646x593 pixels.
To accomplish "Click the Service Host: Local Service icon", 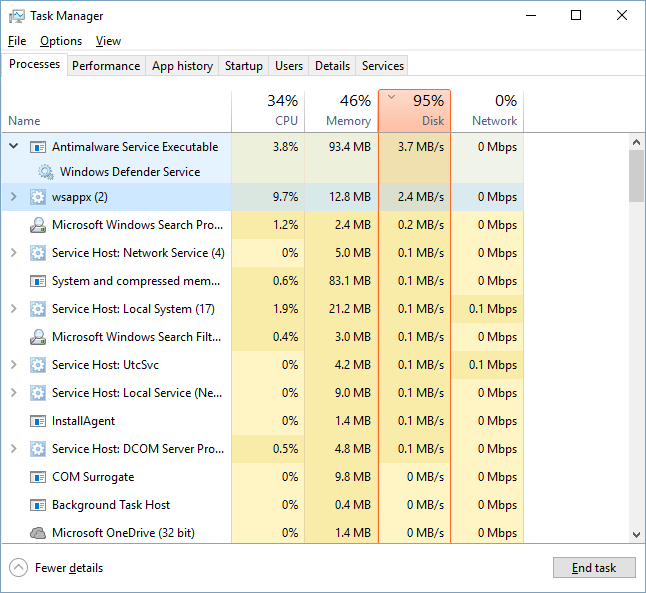I will coord(38,393).
